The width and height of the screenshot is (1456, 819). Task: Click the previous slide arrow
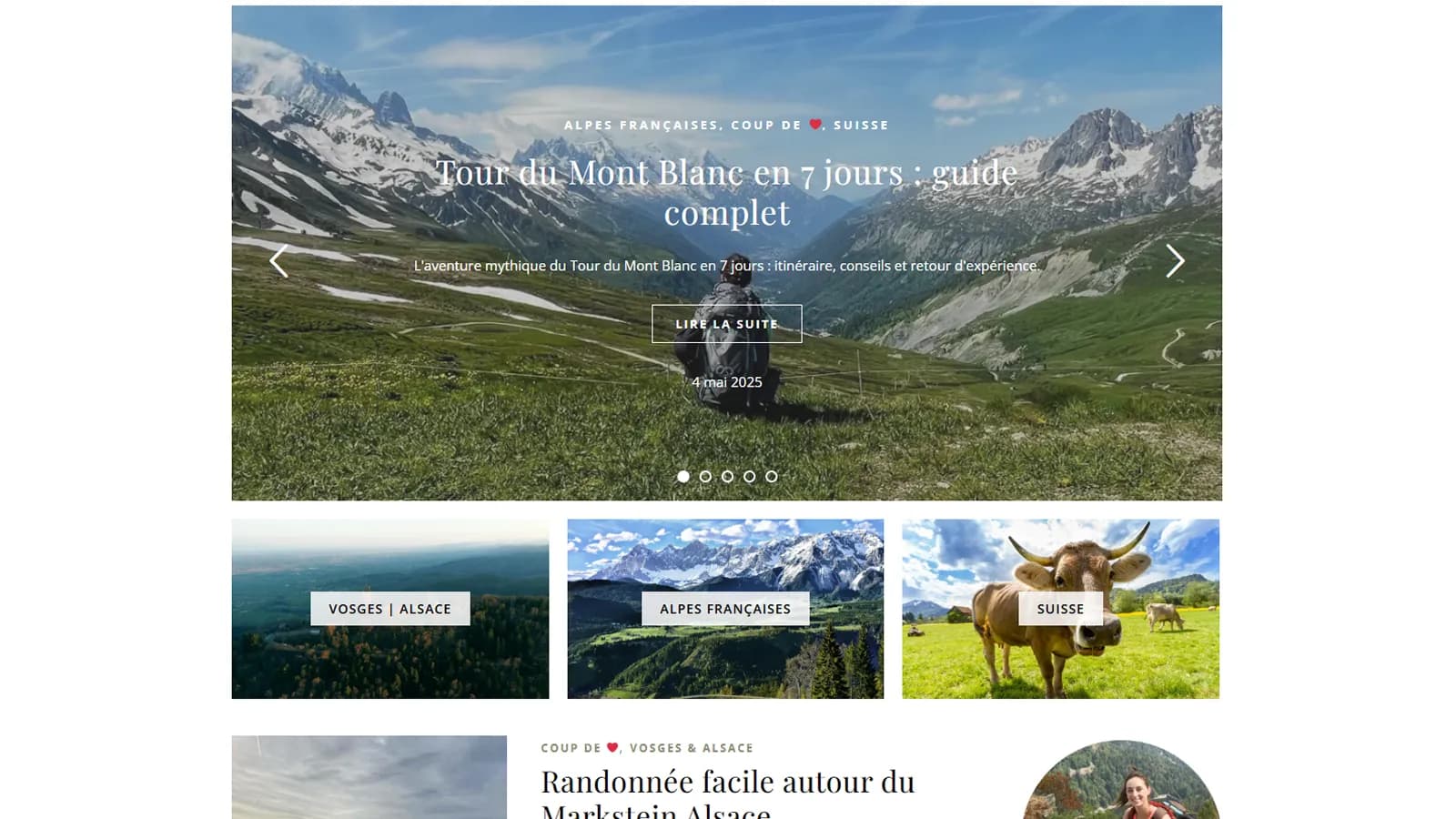[278, 261]
